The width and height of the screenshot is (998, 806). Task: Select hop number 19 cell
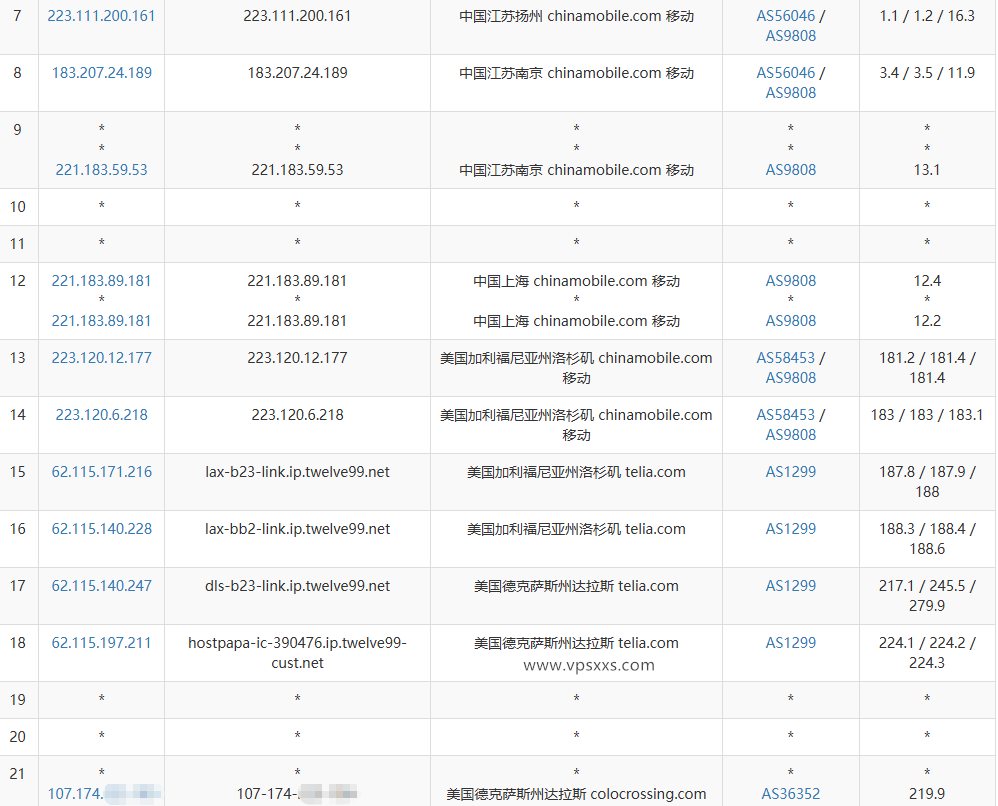[x=18, y=700]
